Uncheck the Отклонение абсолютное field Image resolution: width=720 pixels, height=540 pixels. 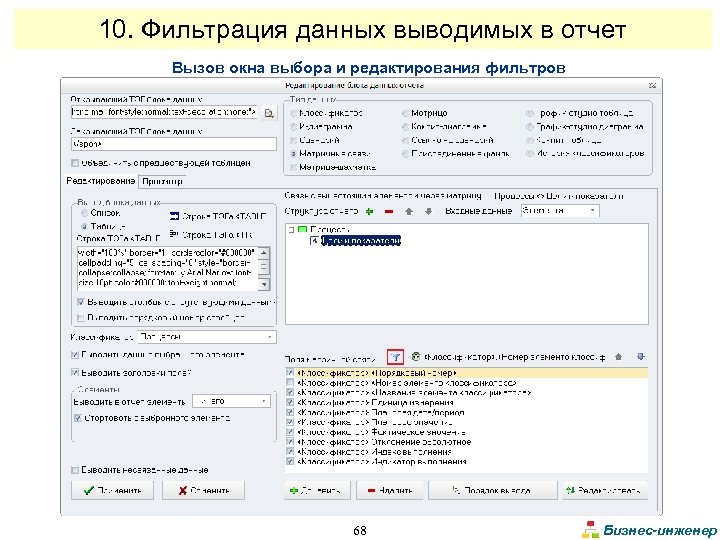[290, 442]
